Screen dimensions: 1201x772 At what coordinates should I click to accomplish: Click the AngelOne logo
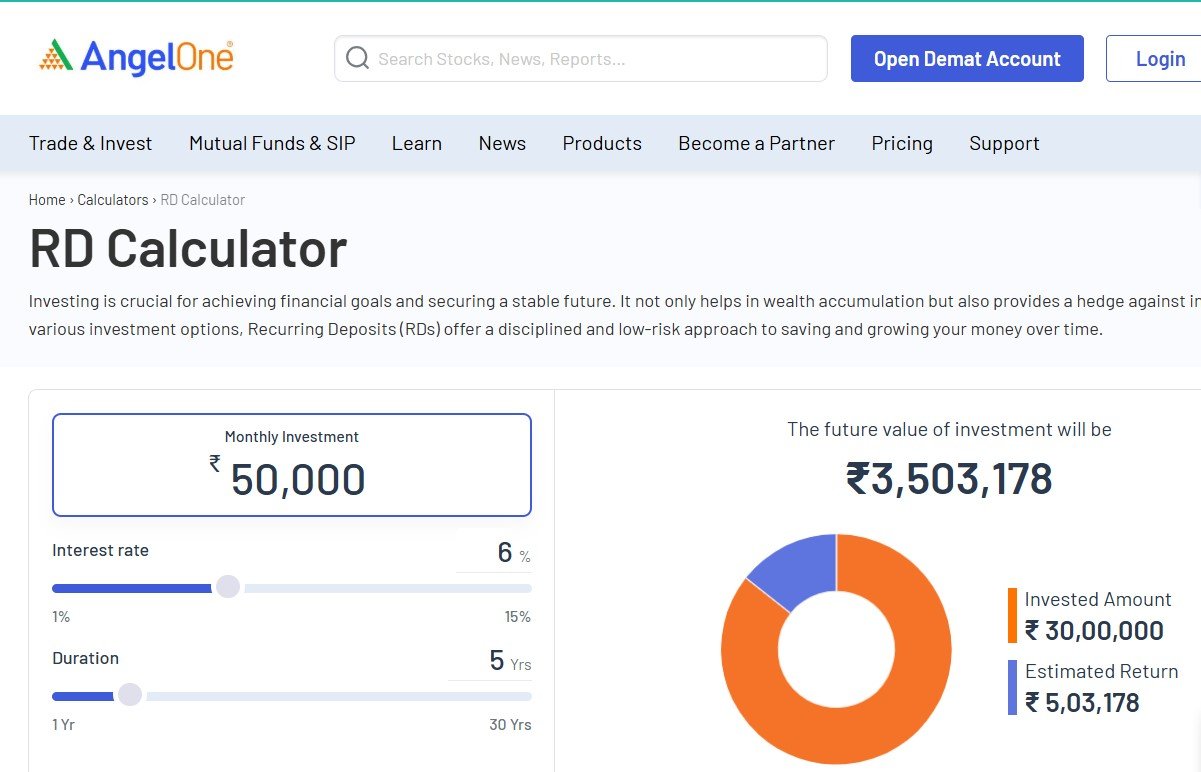[136, 58]
